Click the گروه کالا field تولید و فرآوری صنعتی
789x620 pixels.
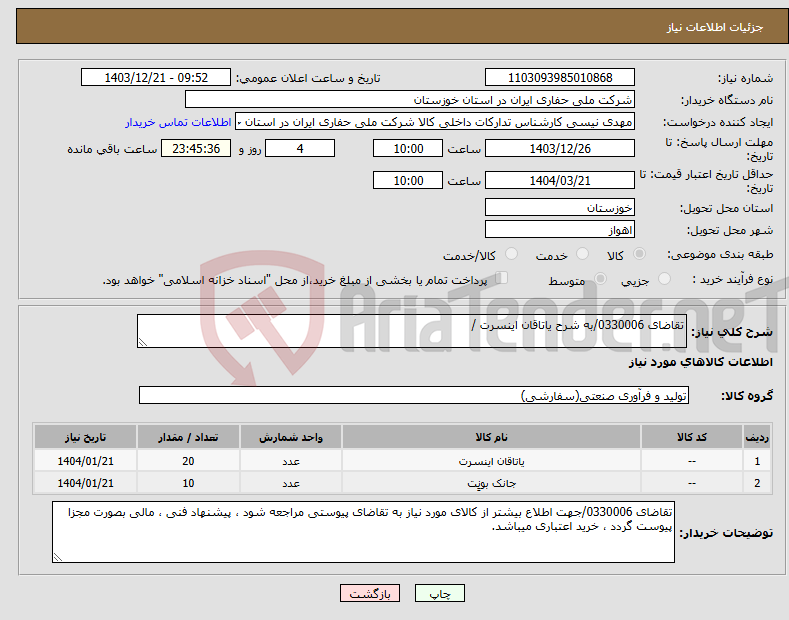click(414, 396)
